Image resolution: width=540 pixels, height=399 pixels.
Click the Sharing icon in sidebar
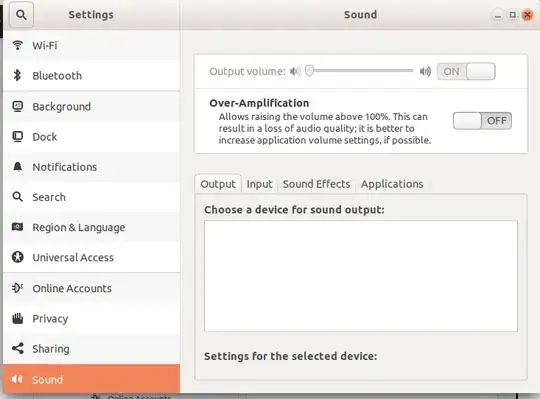(18, 348)
